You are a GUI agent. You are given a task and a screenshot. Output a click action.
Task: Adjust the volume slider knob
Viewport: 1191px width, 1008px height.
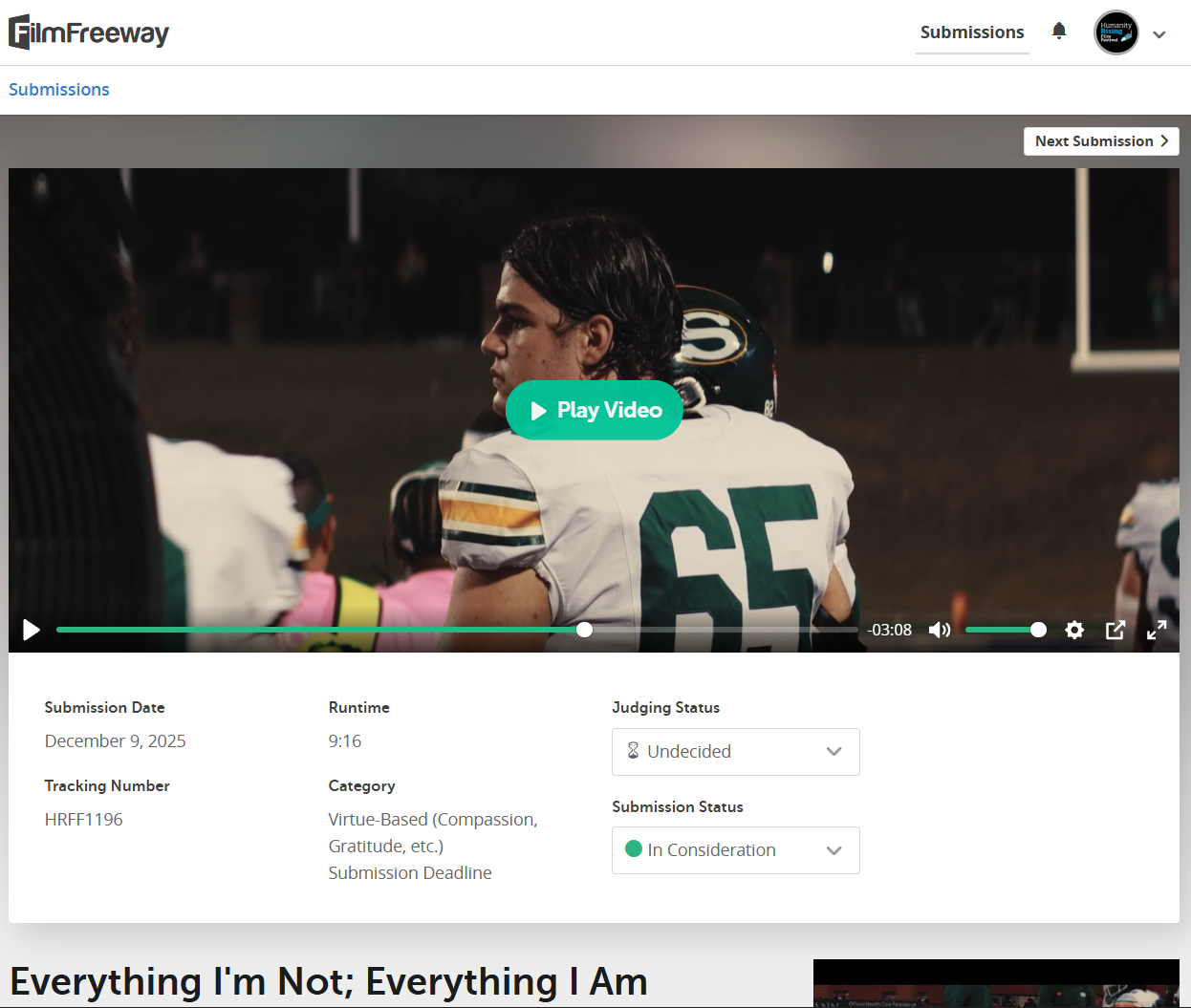tap(1038, 630)
